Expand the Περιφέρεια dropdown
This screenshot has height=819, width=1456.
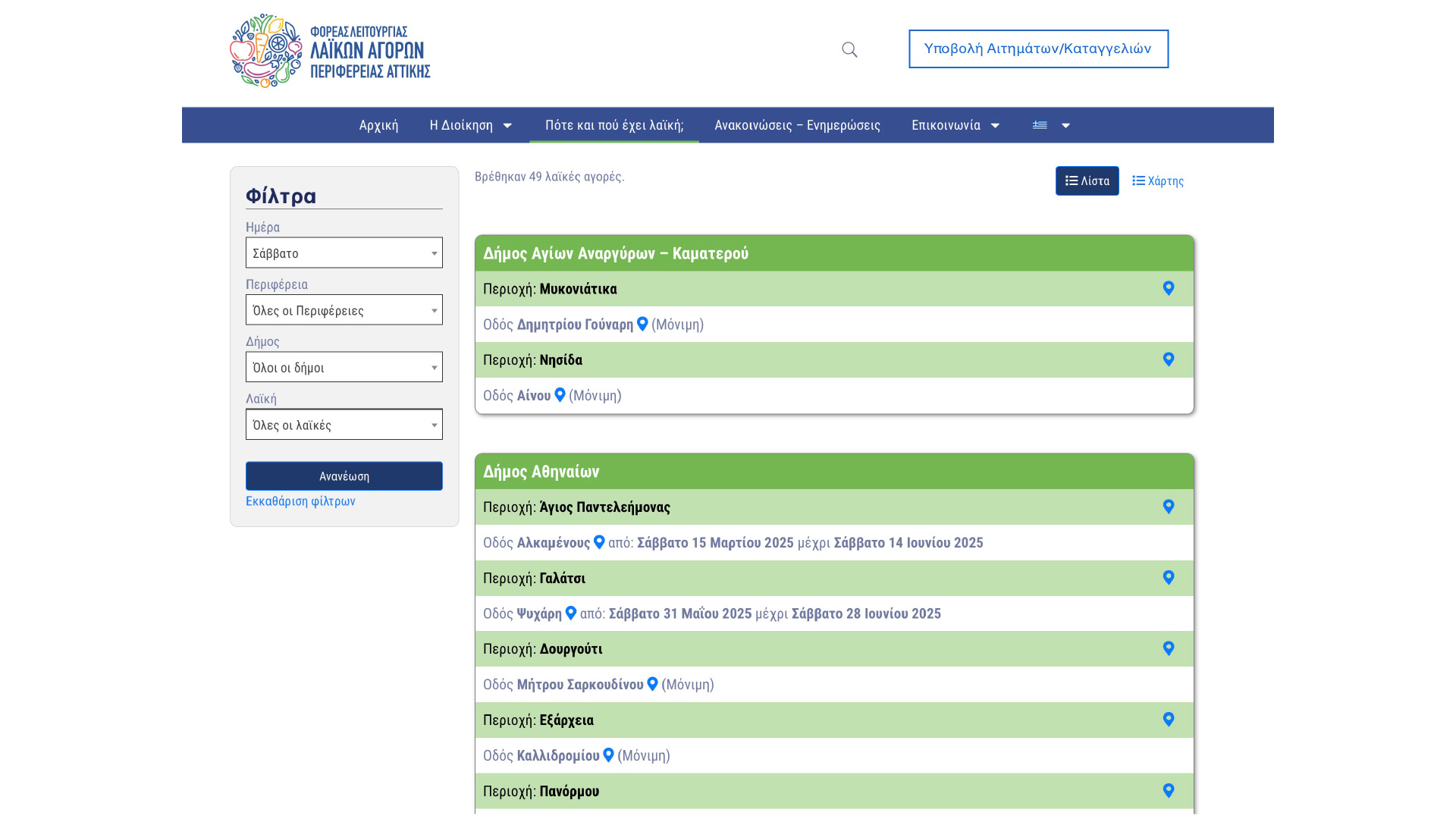tap(344, 310)
